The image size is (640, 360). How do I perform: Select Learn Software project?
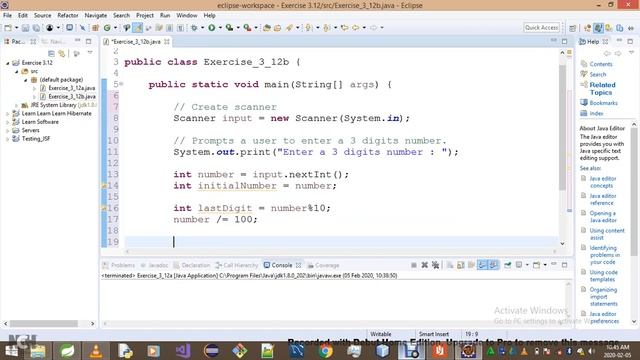[40, 122]
